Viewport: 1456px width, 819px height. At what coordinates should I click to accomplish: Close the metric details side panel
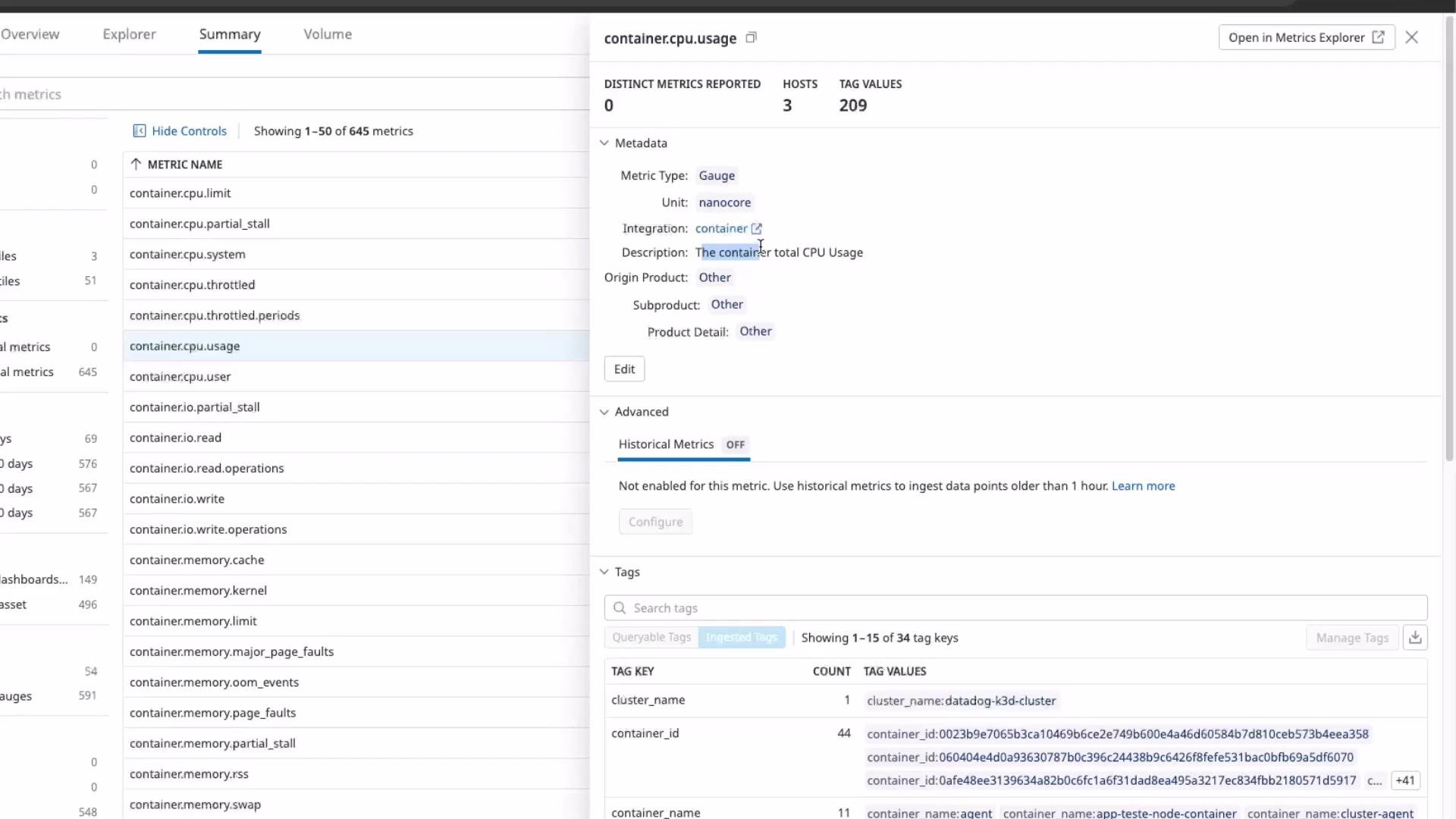pos(1411,37)
